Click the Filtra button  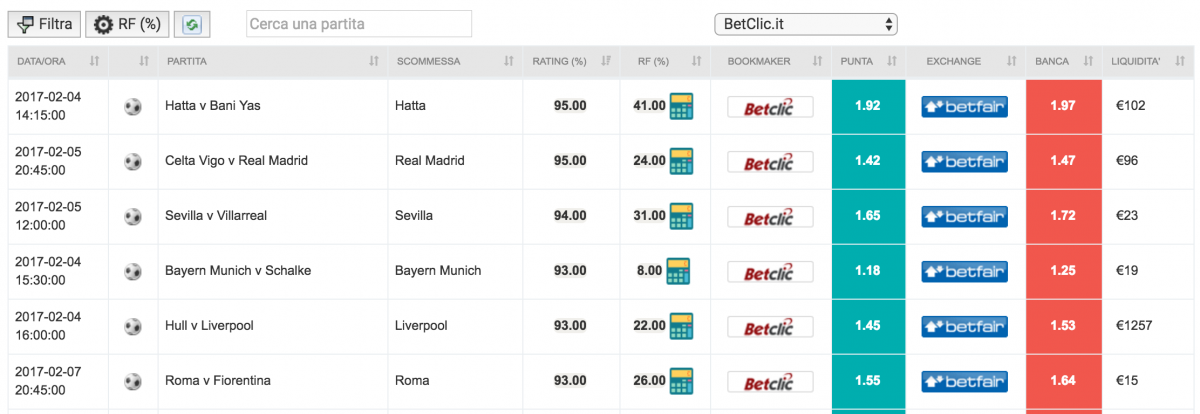pyautogui.click(x=45, y=24)
